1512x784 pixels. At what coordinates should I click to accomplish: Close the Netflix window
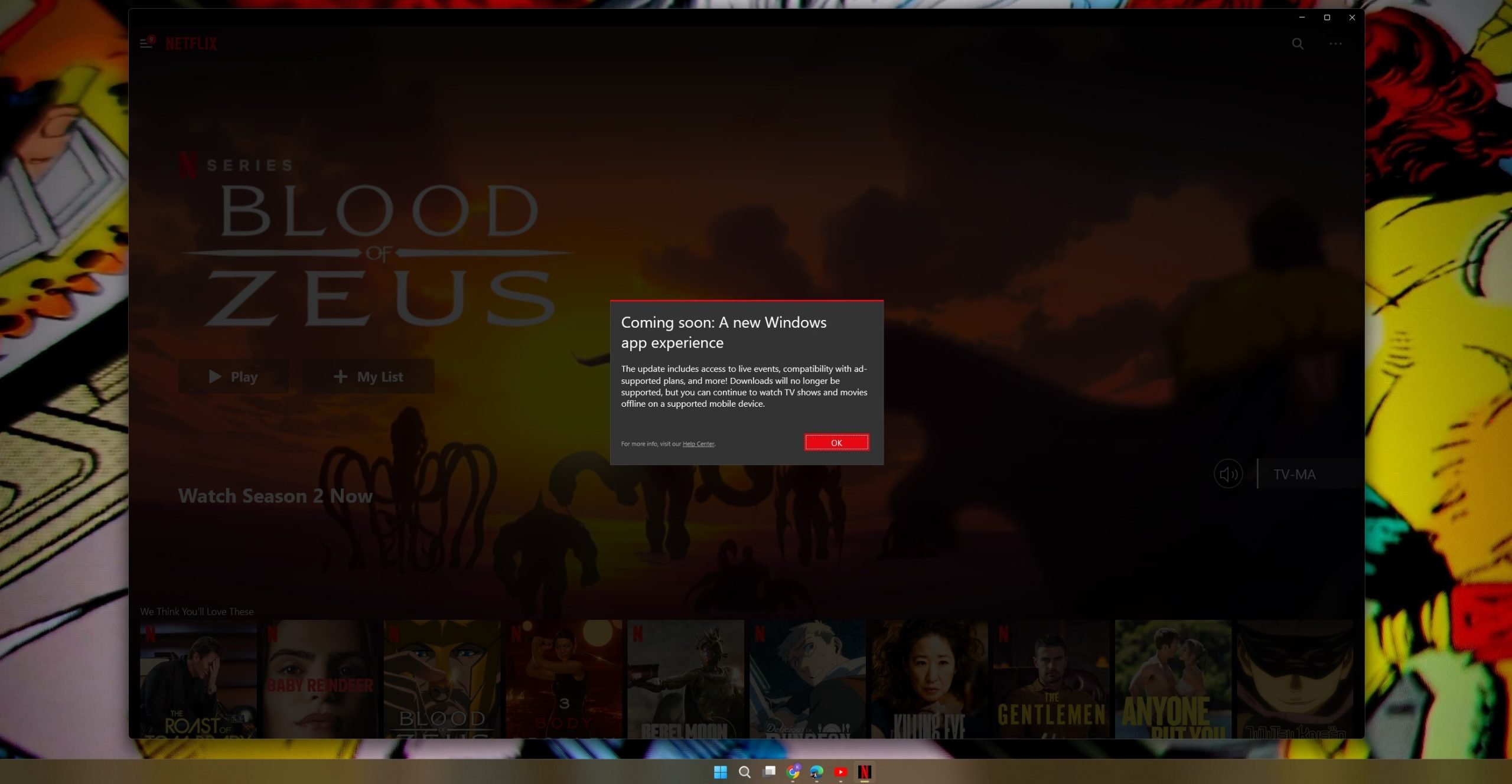[x=1352, y=18]
